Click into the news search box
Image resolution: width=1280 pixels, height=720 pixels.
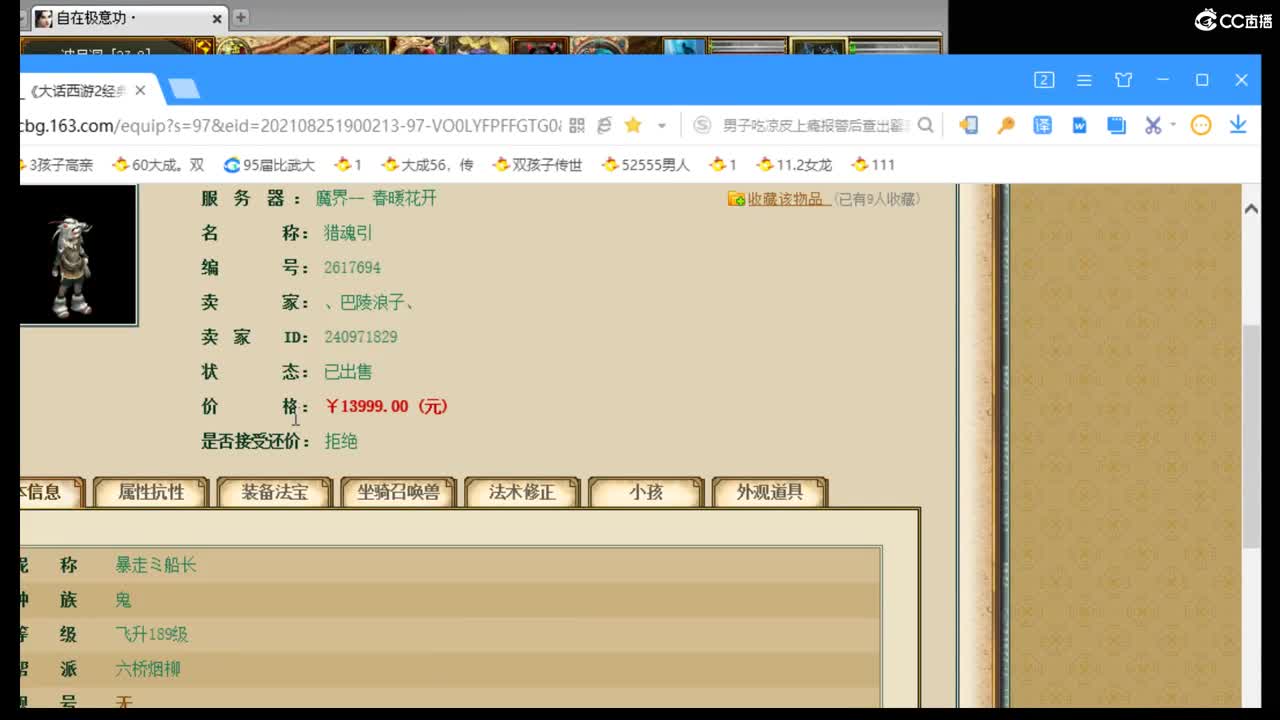click(x=815, y=125)
